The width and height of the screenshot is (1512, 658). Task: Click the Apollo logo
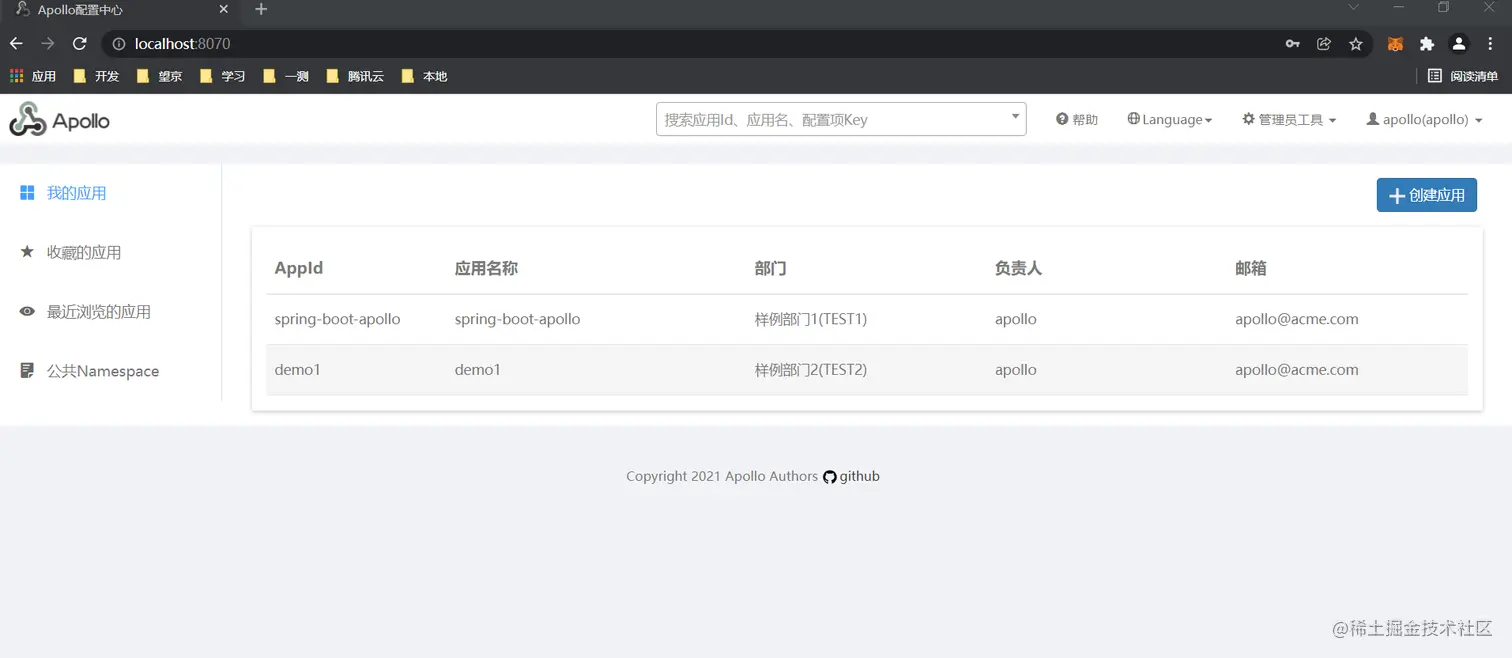tap(60, 120)
